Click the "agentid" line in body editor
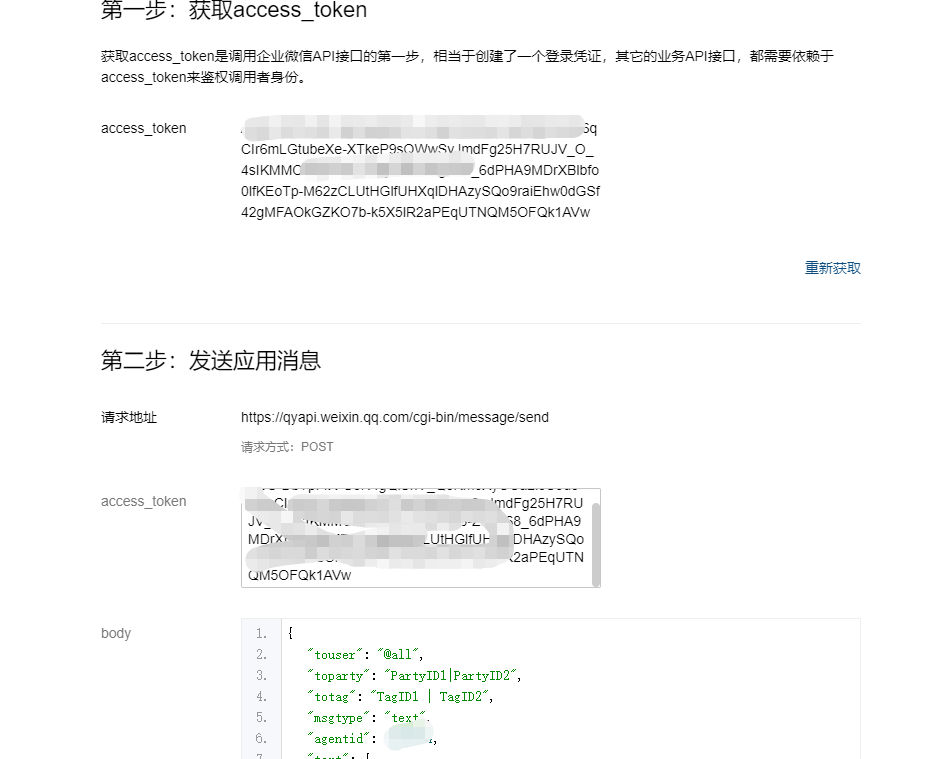Screen dimensions: 931x759 (372, 739)
